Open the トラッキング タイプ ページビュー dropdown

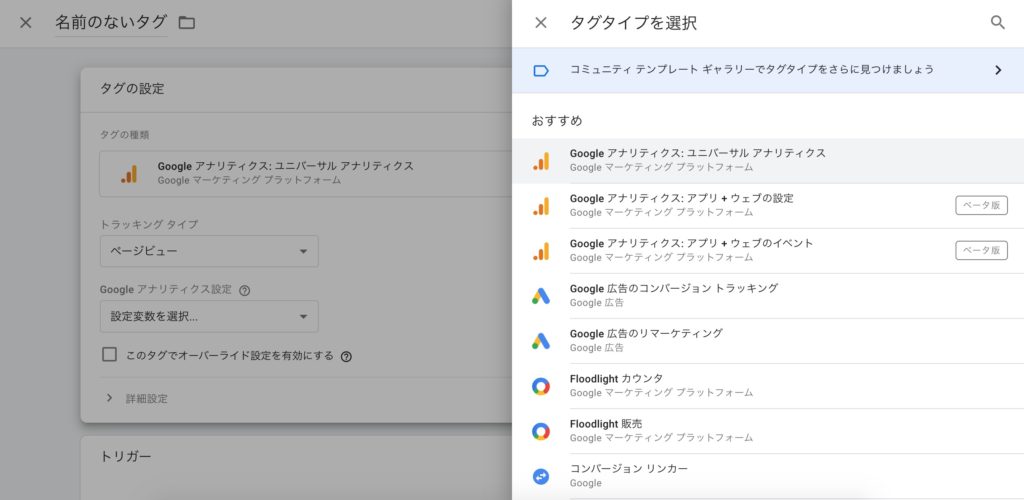click(209, 251)
